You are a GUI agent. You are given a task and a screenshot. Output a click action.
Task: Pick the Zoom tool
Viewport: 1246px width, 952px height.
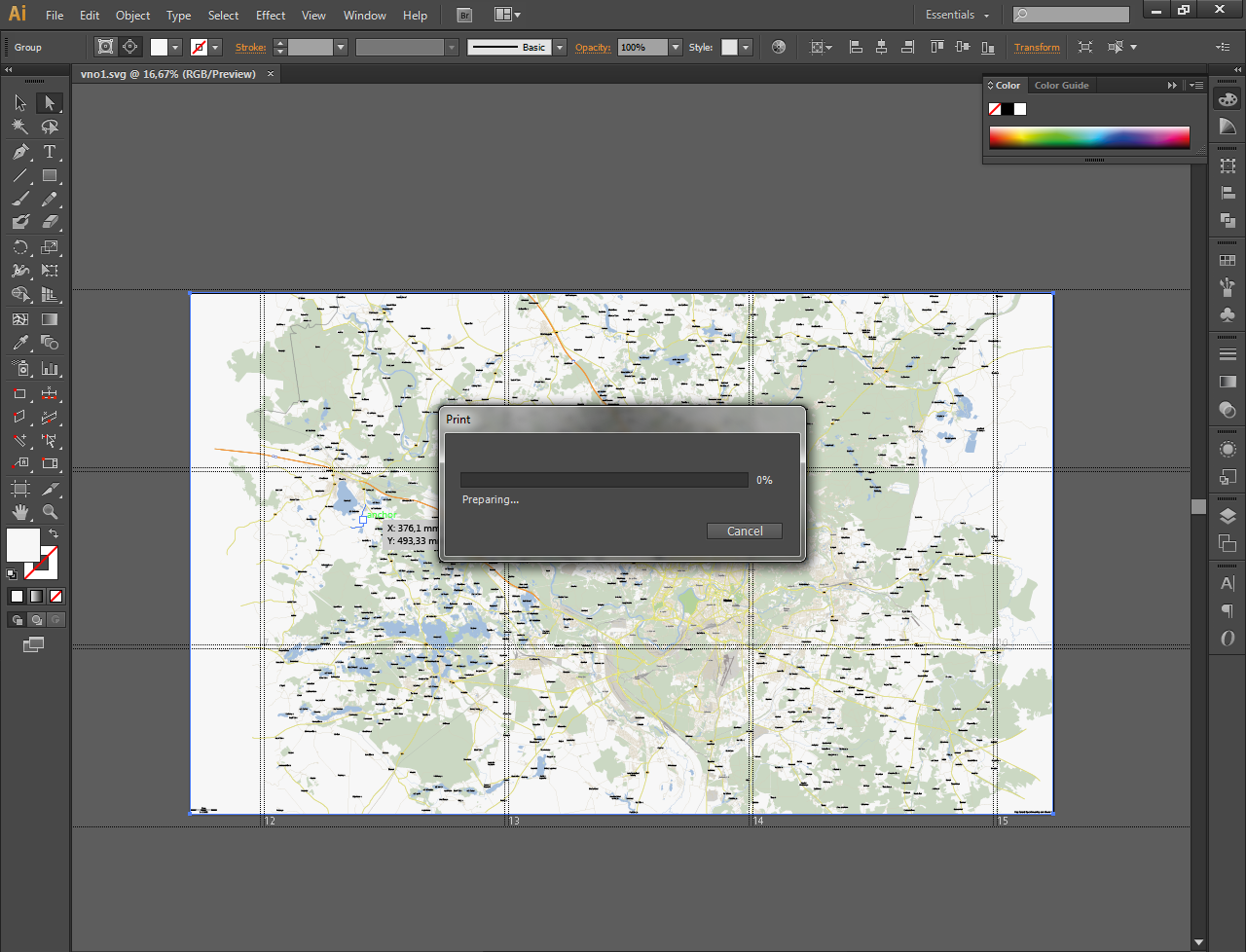click(x=50, y=511)
